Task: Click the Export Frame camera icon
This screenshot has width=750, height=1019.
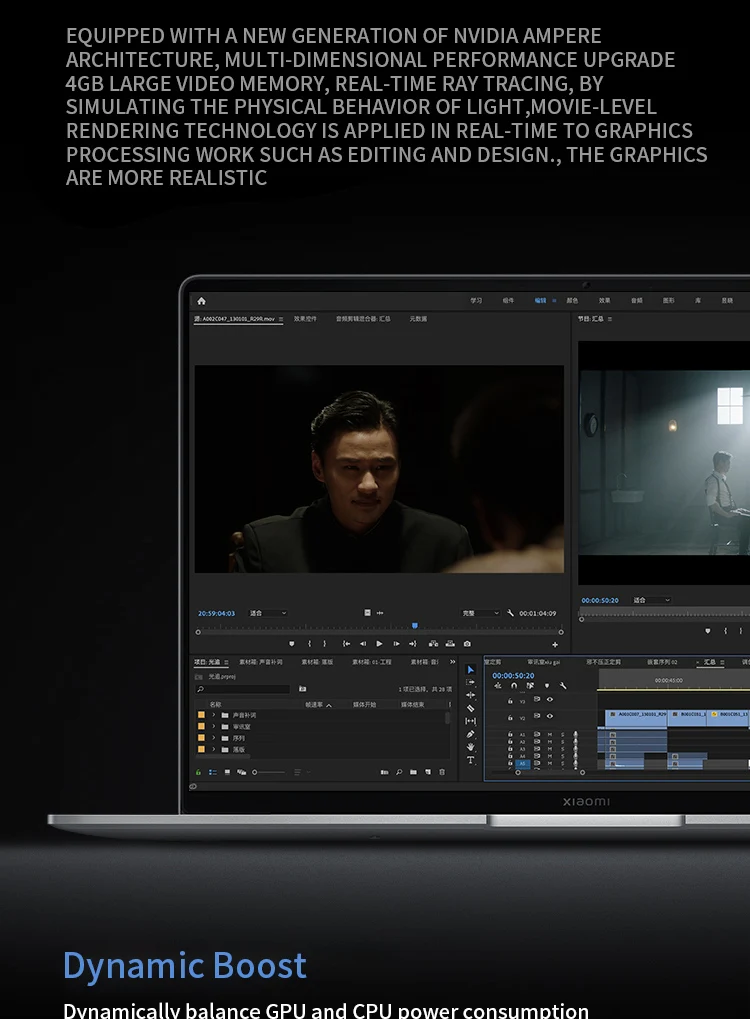Action: pyautogui.click(x=467, y=644)
